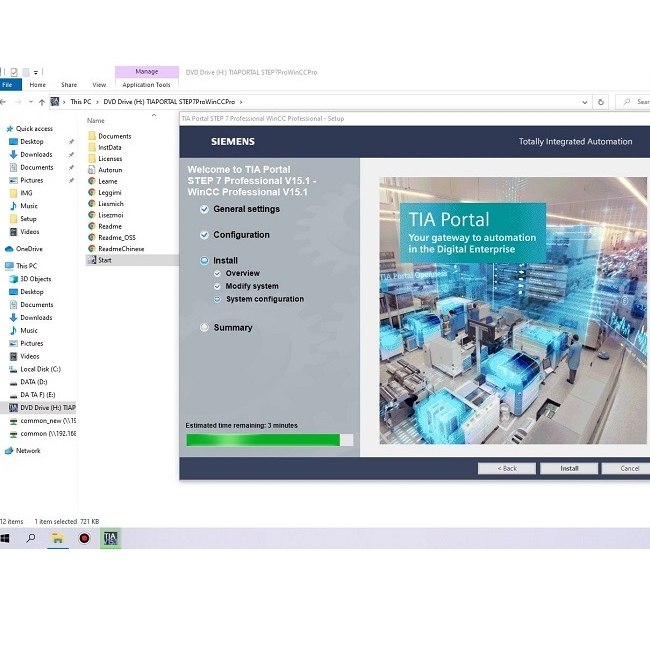This screenshot has width=650, height=650.
Task: Open Quick access Downloads
Action: tap(31, 154)
